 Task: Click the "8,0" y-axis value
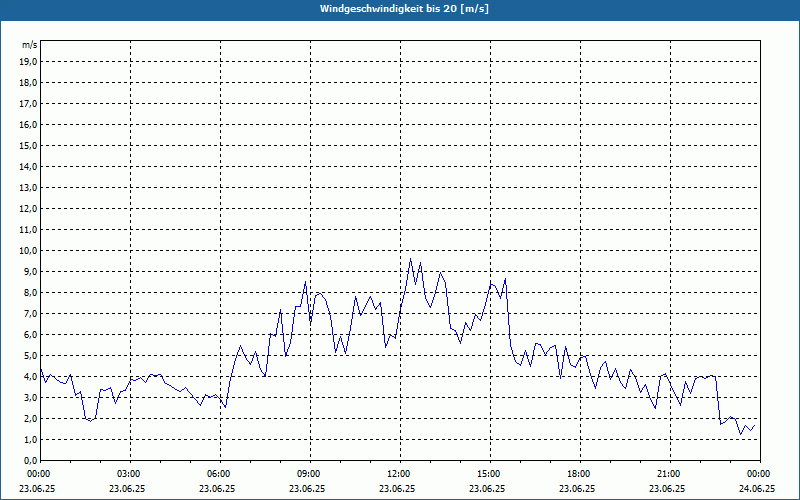pos(30,293)
